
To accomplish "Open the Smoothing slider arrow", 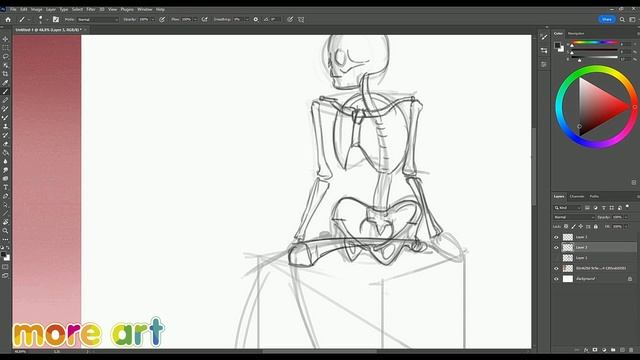I will 247,20.
